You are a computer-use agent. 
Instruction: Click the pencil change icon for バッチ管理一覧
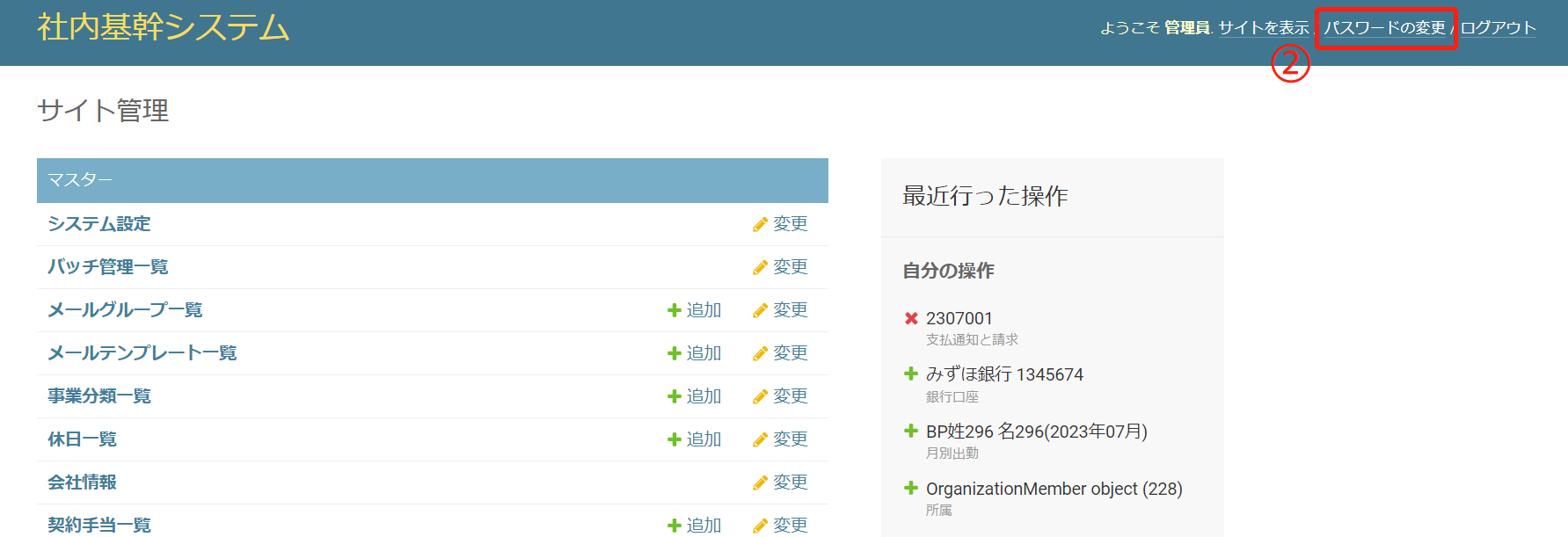pyautogui.click(x=760, y=268)
